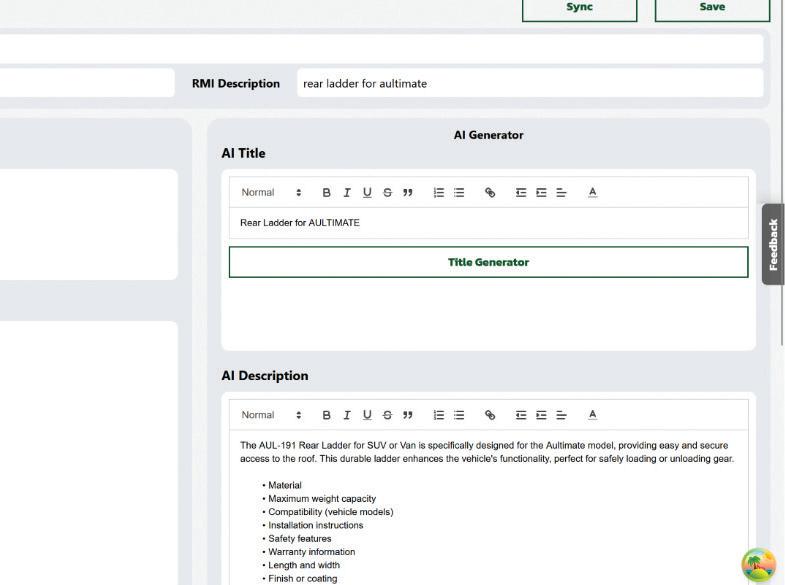Click the page vertical scrollbar
Screen dimensions: 785x585
[x=782, y=172]
